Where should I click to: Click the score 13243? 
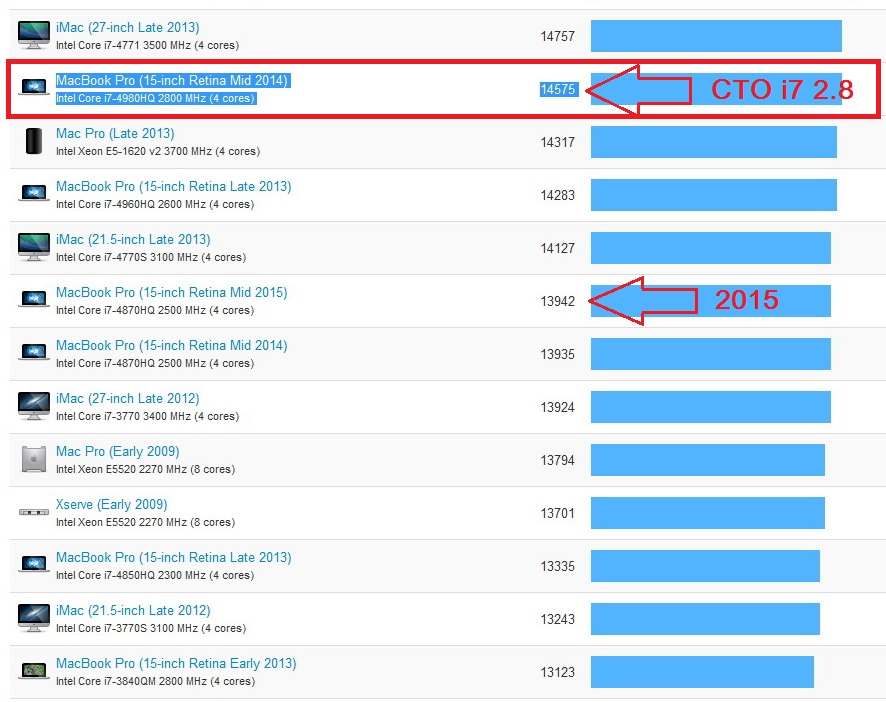pyautogui.click(x=557, y=619)
